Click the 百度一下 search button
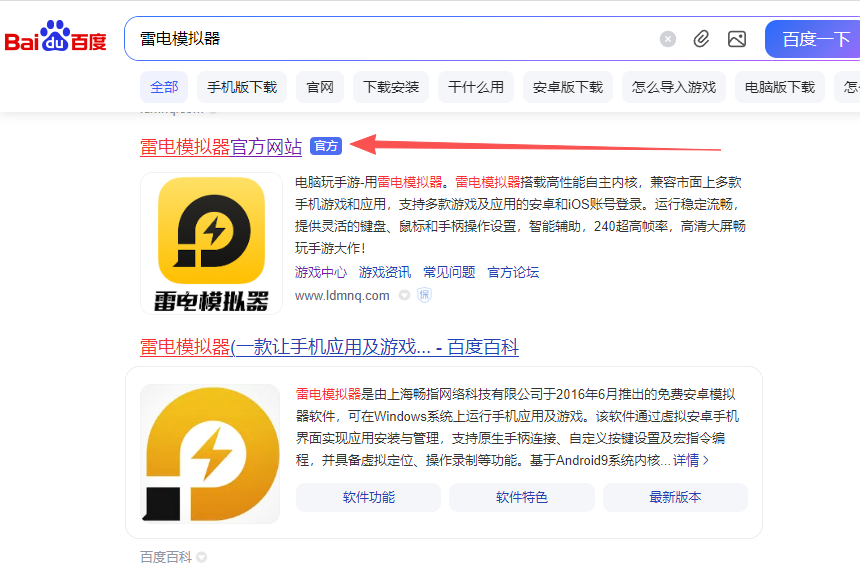This screenshot has height=570, width=860. point(814,39)
